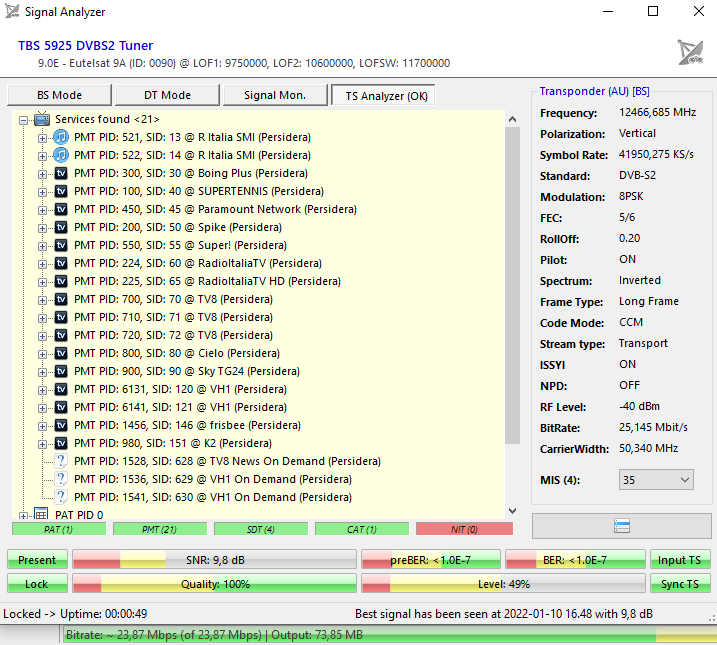Click the table icon next to PAT PID 0
This screenshot has height=645, width=717.
pyautogui.click(x=41, y=514)
